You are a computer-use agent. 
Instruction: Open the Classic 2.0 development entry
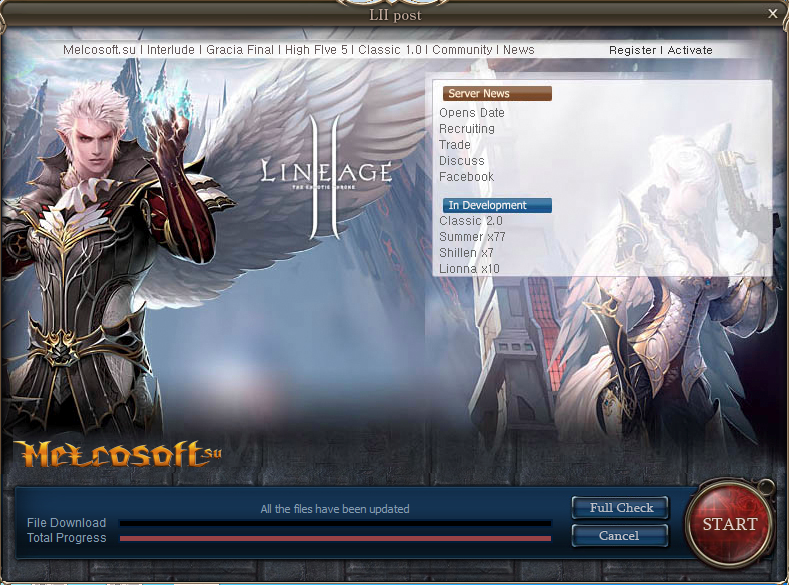point(470,221)
